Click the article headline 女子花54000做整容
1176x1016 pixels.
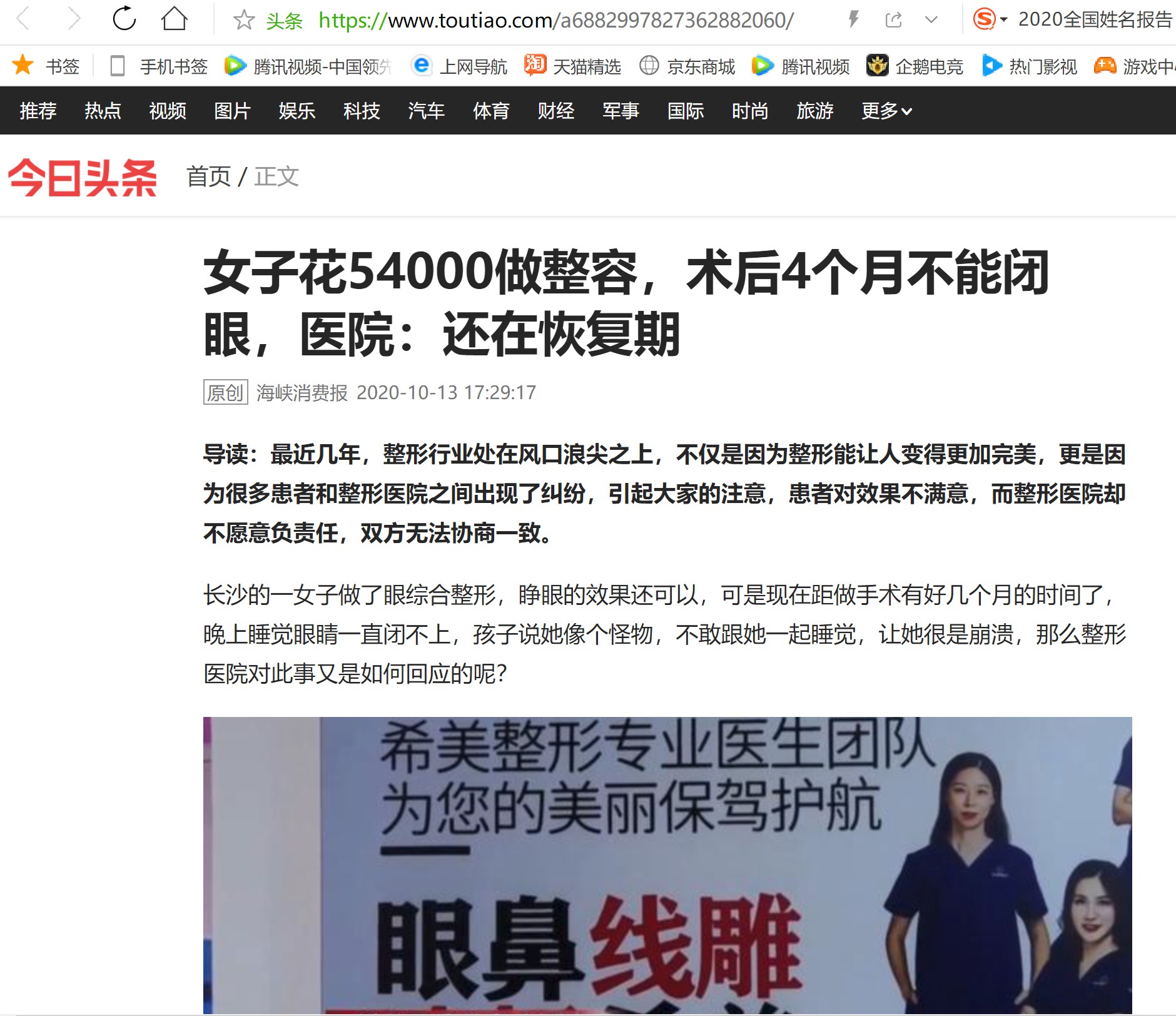click(626, 303)
